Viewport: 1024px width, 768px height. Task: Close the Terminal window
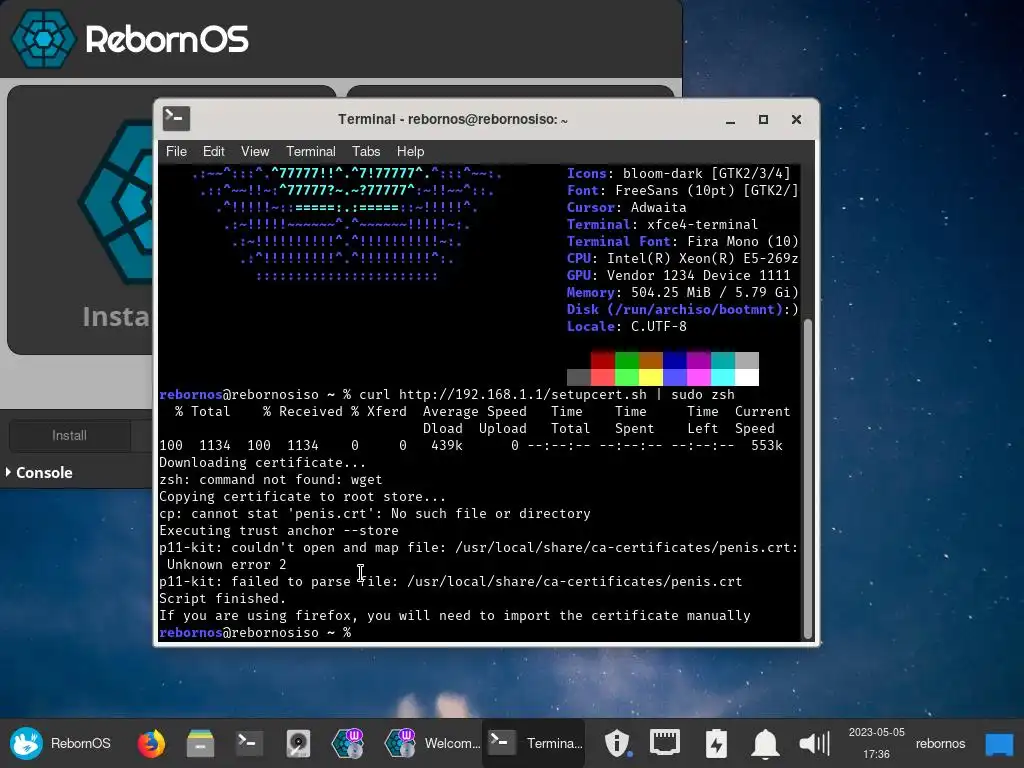tap(796, 120)
